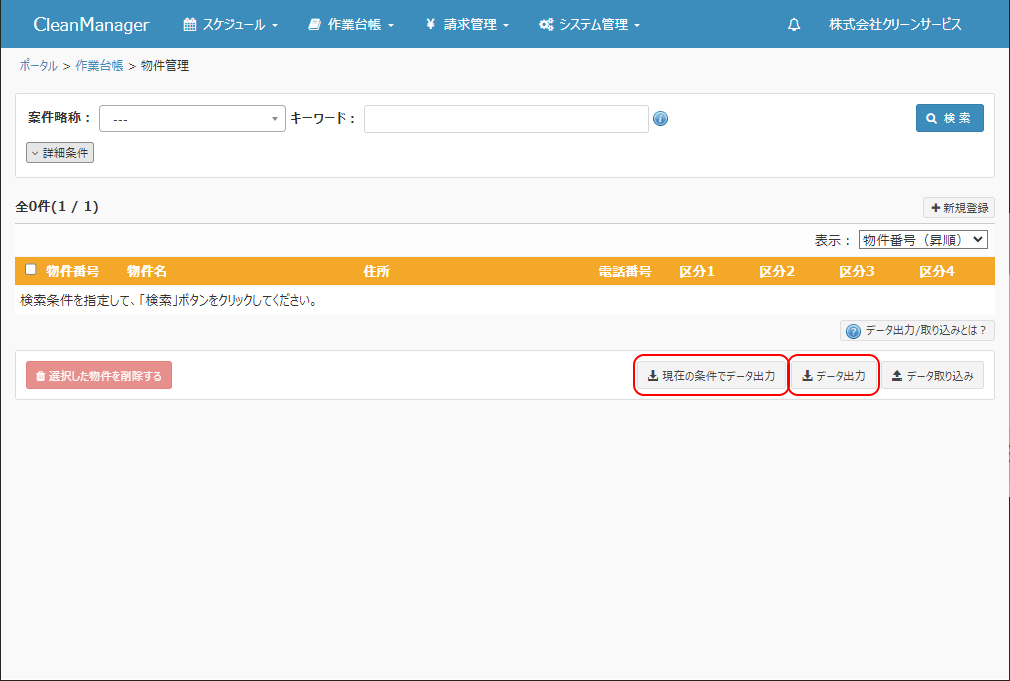Open the 作業台帳 menu
Viewport: 1010px width, 681px height.
click(x=351, y=25)
